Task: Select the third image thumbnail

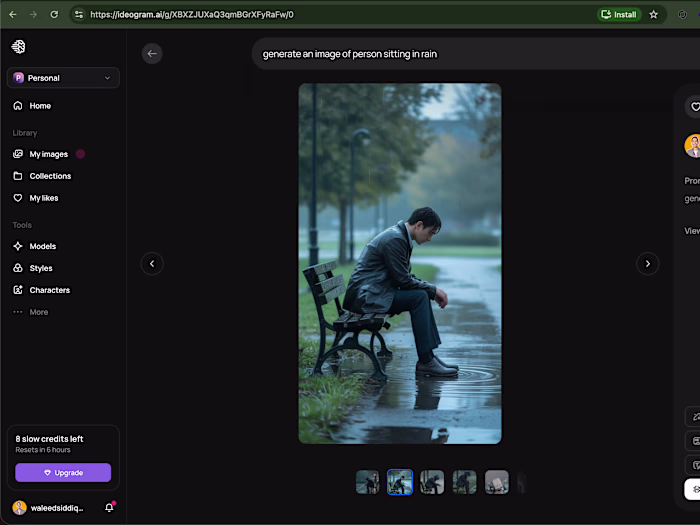Action: click(x=432, y=482)
